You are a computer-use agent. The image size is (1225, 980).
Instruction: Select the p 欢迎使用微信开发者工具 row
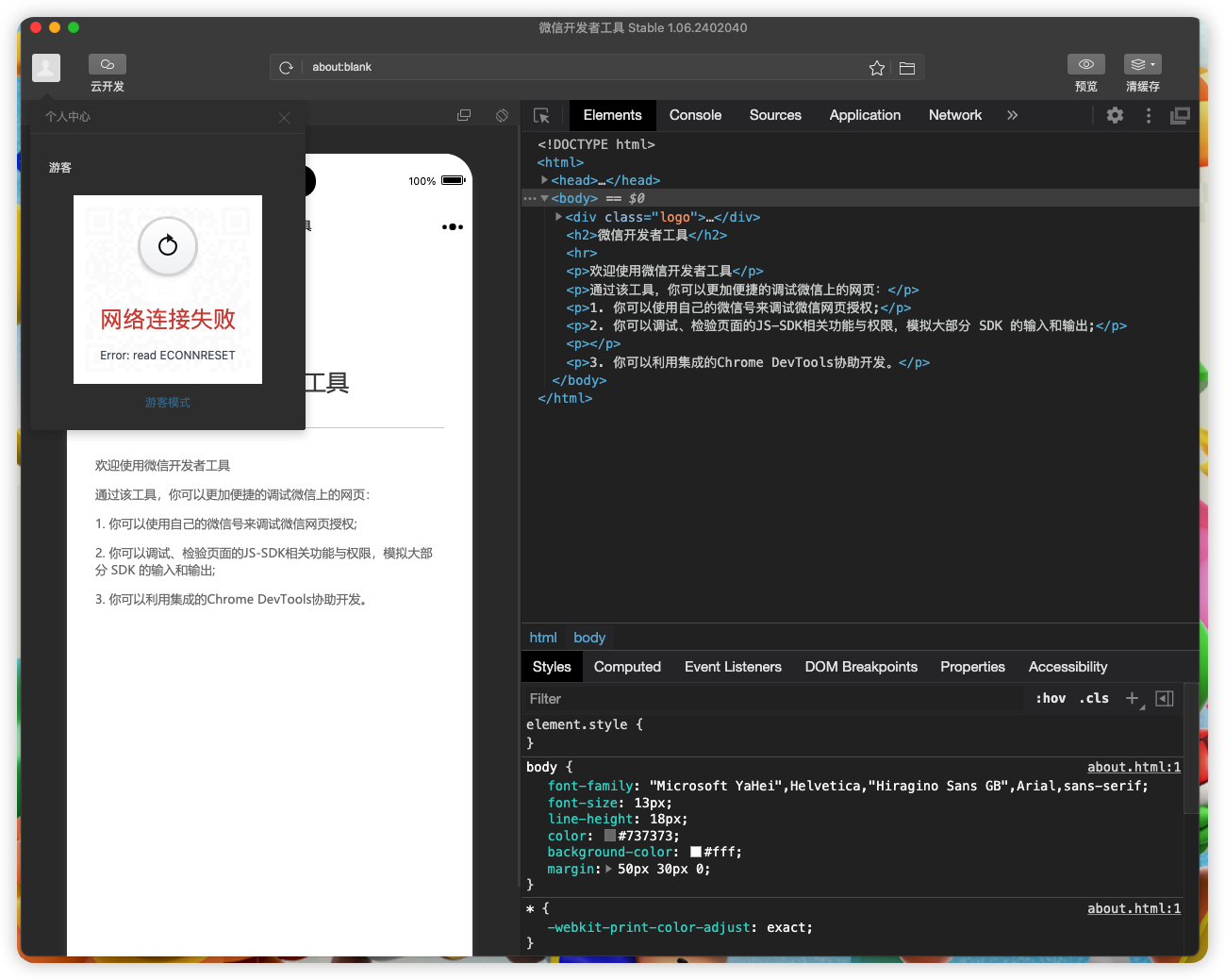860,271
